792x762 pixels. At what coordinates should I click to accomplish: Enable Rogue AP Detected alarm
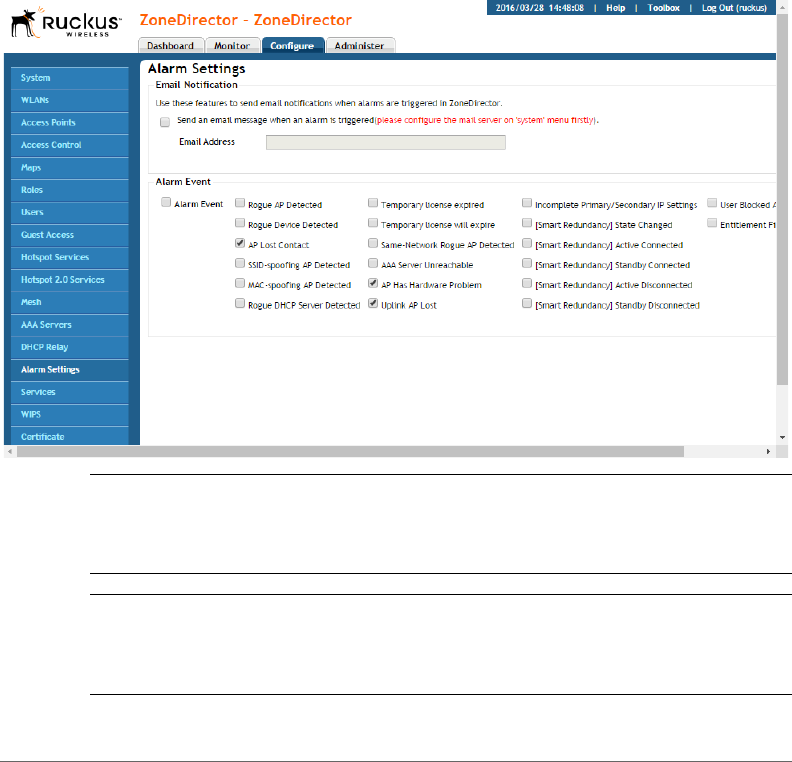240,203
